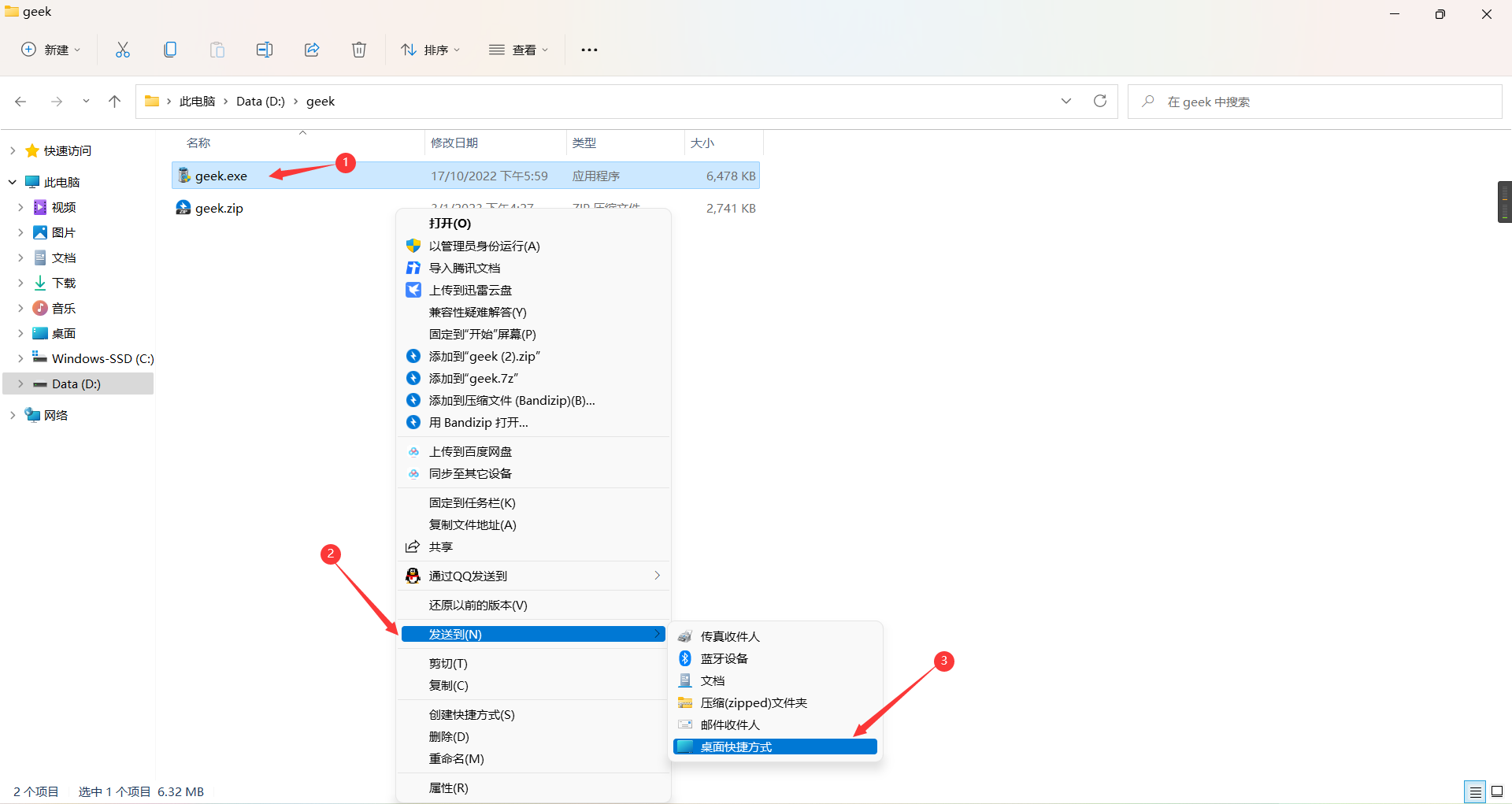The height and width of the screenshot is (804, 1512).
Task: Go forward with the right arrow
Action: (57, 102)
